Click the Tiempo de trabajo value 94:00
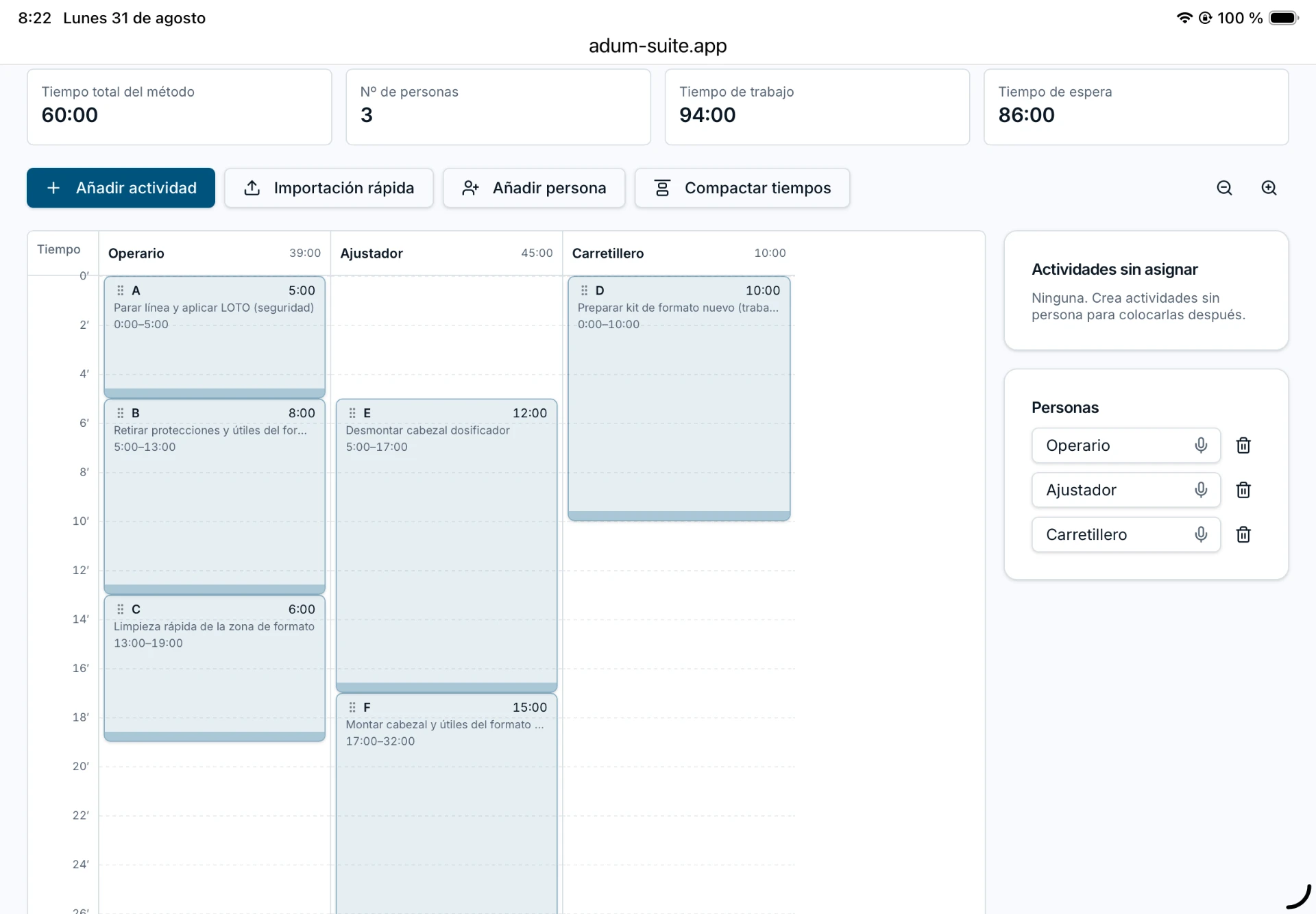 [x=707, y=115]
